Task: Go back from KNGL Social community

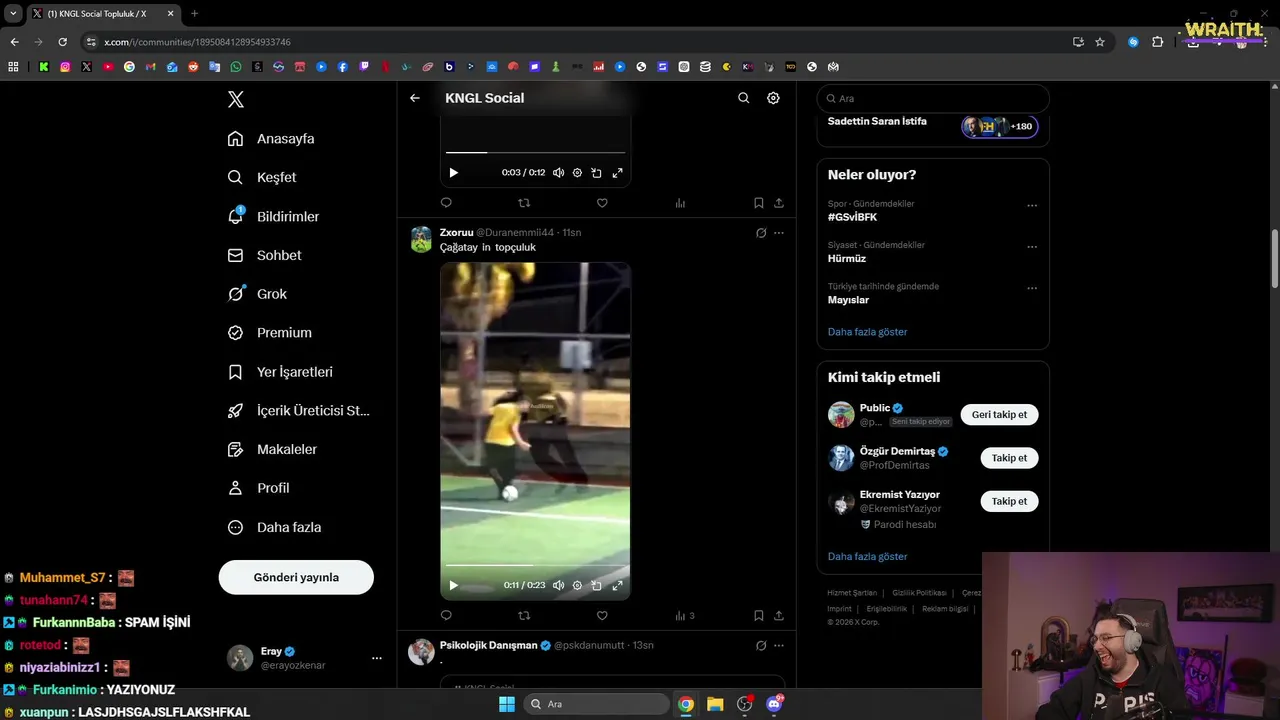Action: click(415, 98)
